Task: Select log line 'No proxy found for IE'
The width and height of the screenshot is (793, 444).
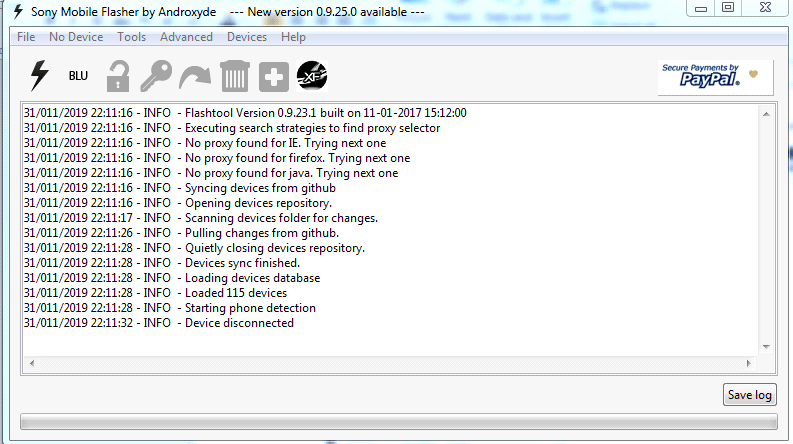Action: pyautogui.click(x=205, y=143)
